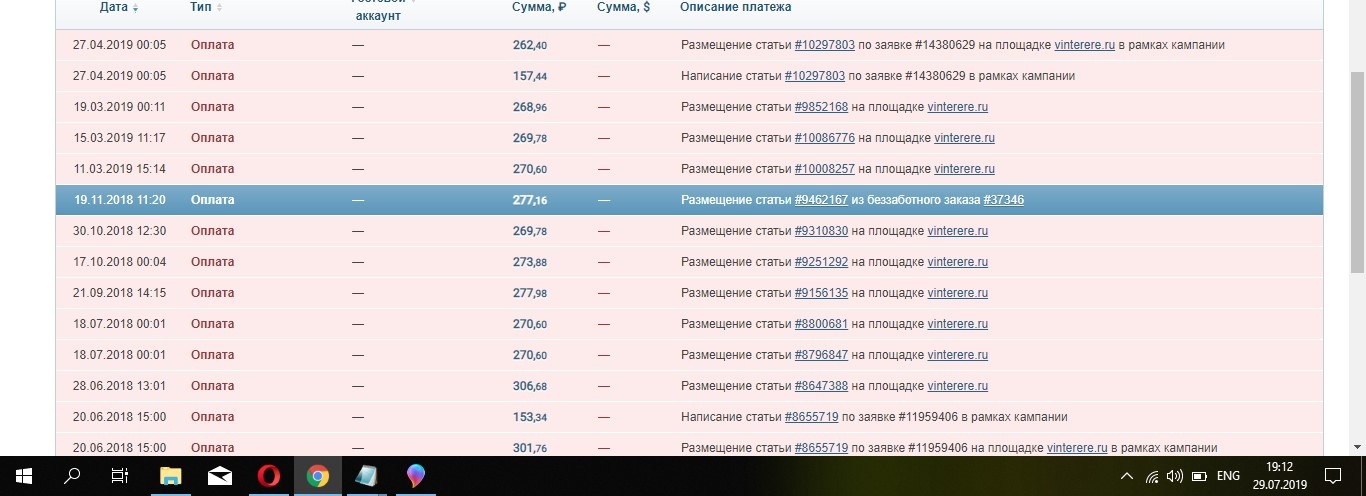Open the Windows Start menu
Image resolution: width=1366 pixels, height=496 pixels.
coord(23,476)
